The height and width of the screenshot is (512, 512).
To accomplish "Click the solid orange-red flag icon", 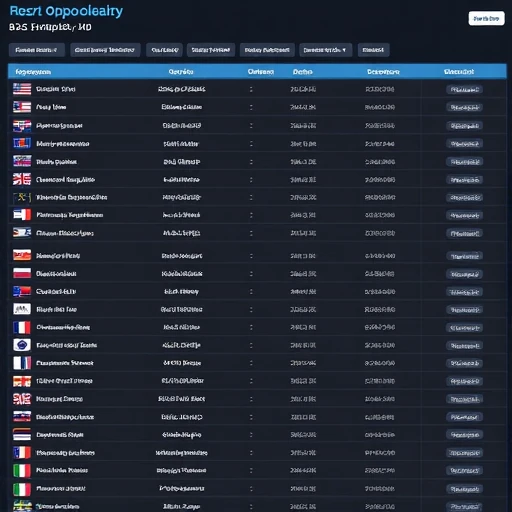I will (22, 255).
